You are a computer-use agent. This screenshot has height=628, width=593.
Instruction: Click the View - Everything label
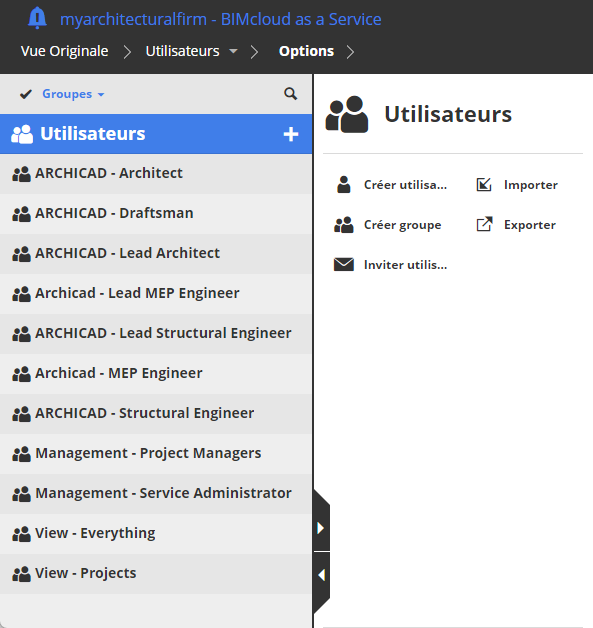click(x=95, y=533)
